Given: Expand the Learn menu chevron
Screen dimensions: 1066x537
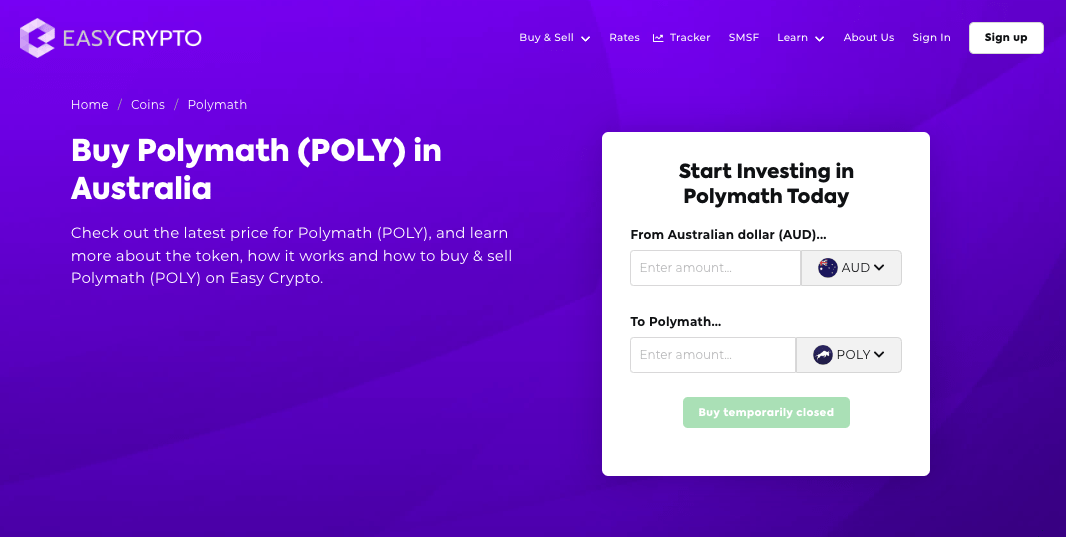Looking at the screenshot, I should tap(820, 39).
